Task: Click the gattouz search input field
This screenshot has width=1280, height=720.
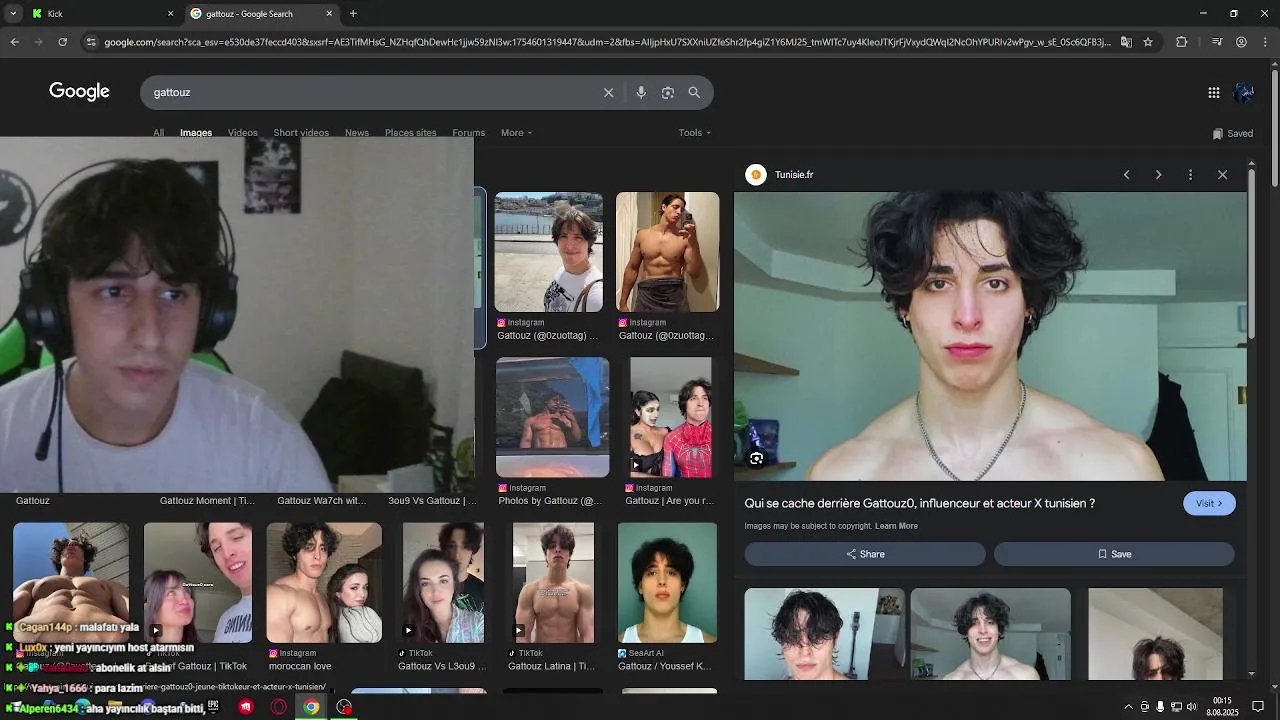Action: [x=370, y=92]
